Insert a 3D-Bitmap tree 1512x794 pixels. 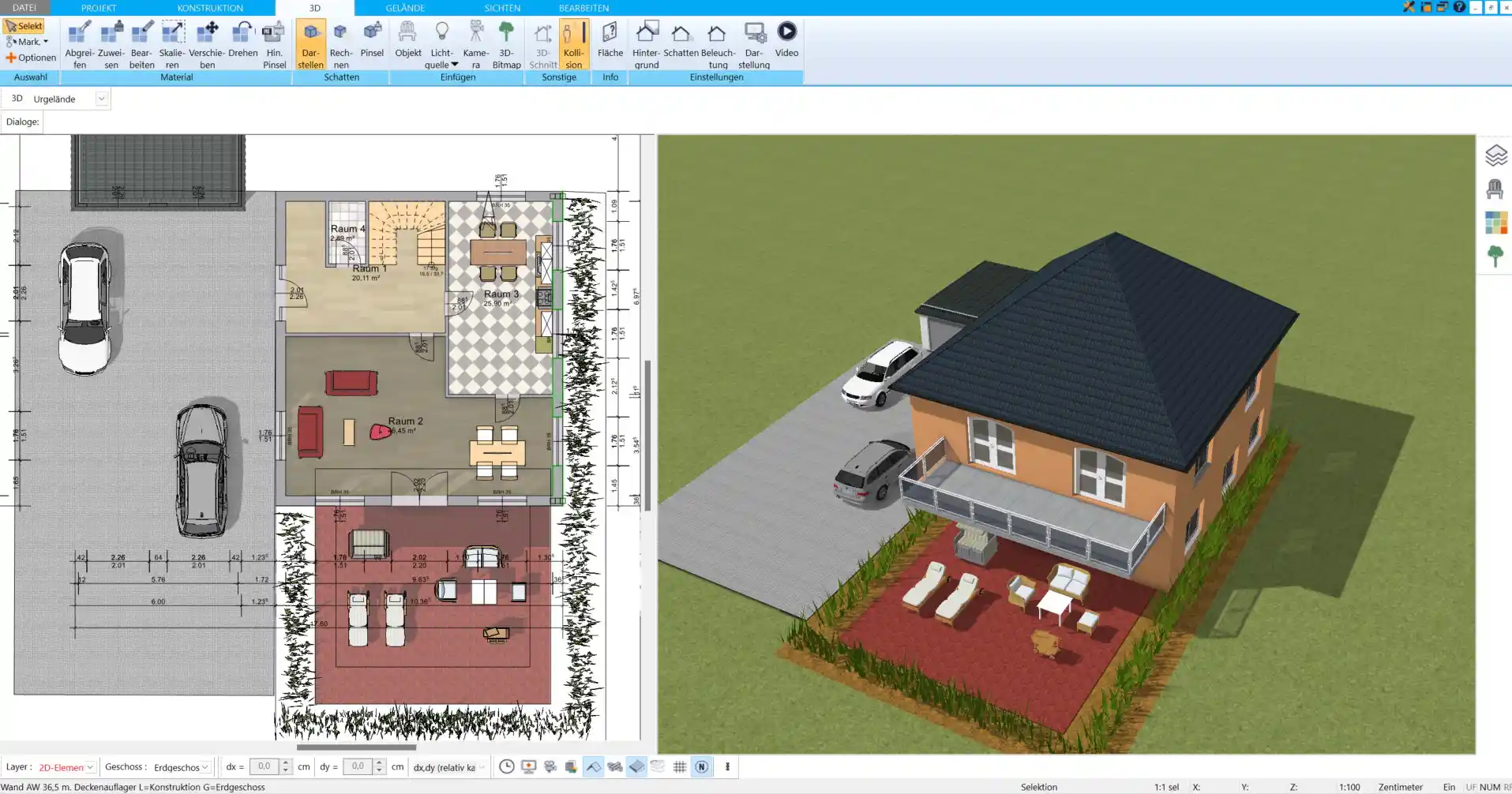click(506, 45)
